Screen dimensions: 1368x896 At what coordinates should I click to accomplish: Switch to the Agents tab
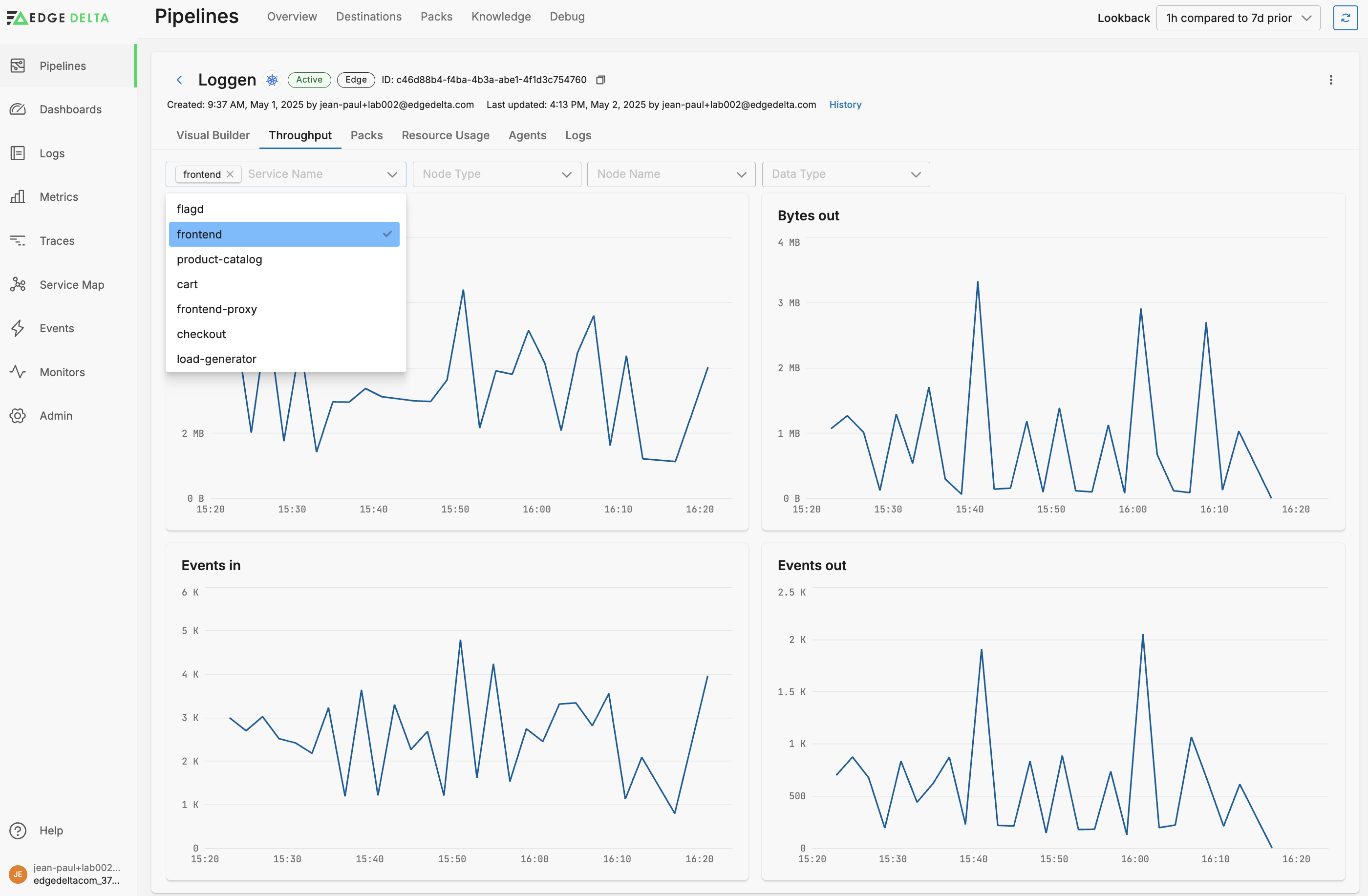click(527, 135)
